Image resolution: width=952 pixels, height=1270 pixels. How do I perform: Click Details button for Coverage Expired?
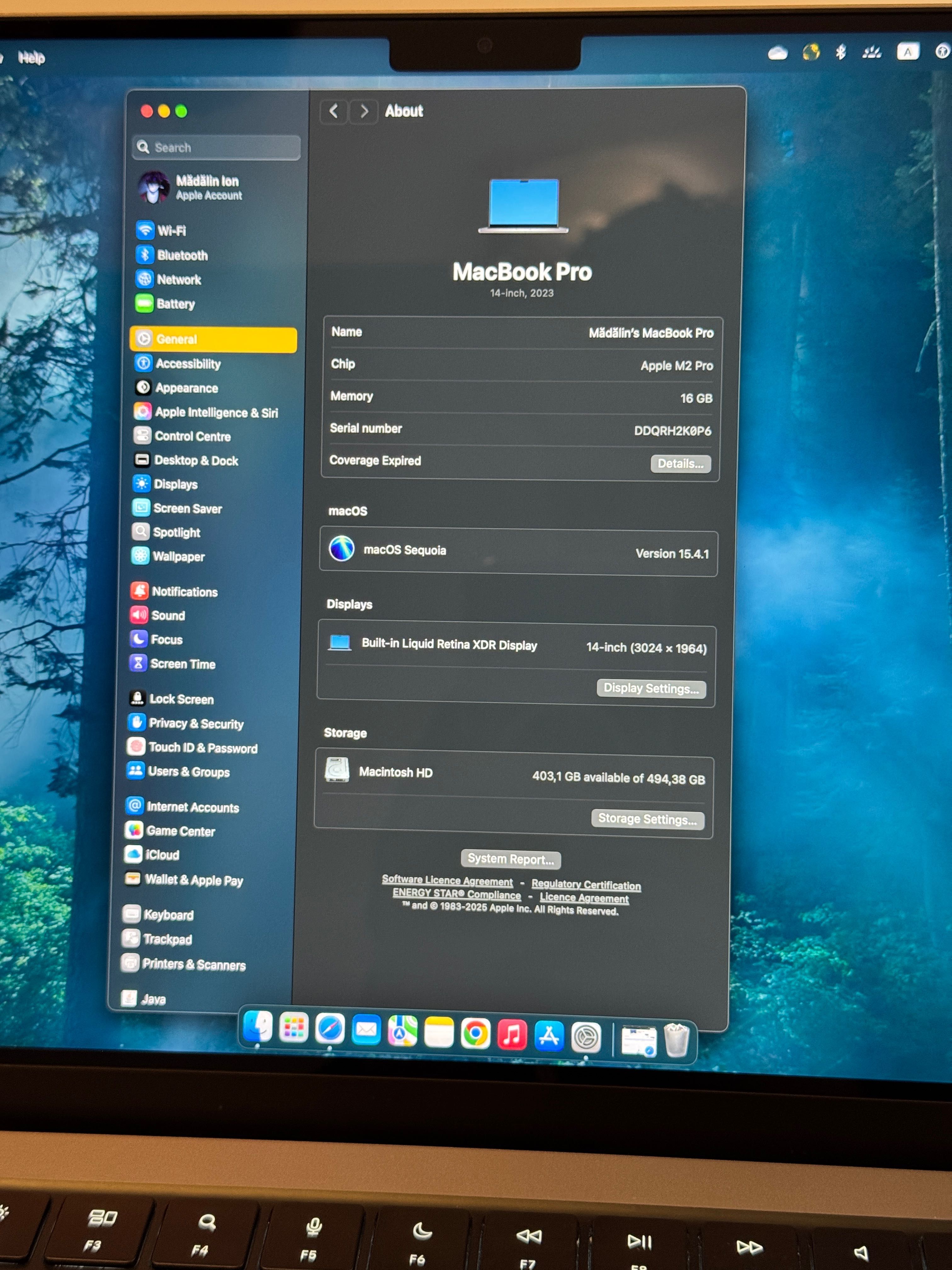681,464
